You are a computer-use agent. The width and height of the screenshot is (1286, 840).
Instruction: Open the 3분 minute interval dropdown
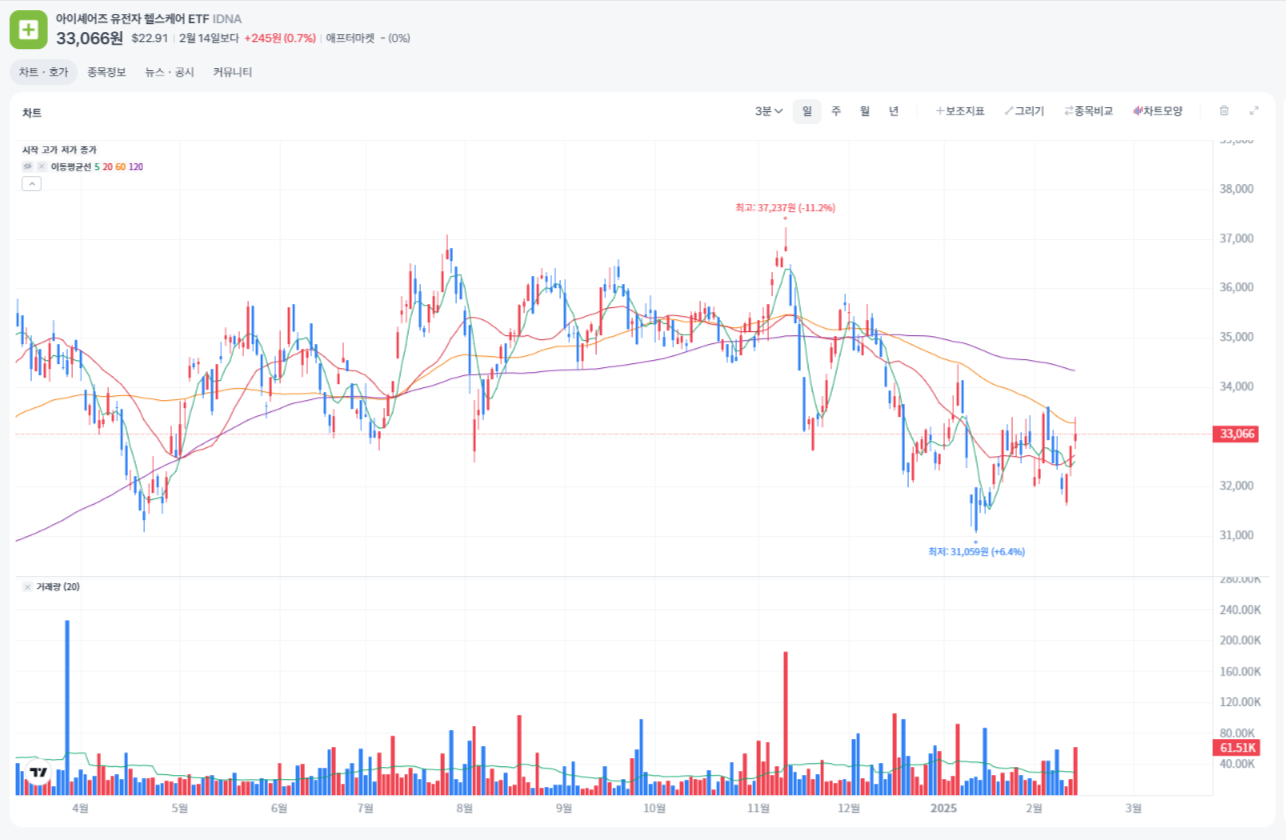pyautogui.click(x=768, y=111)
